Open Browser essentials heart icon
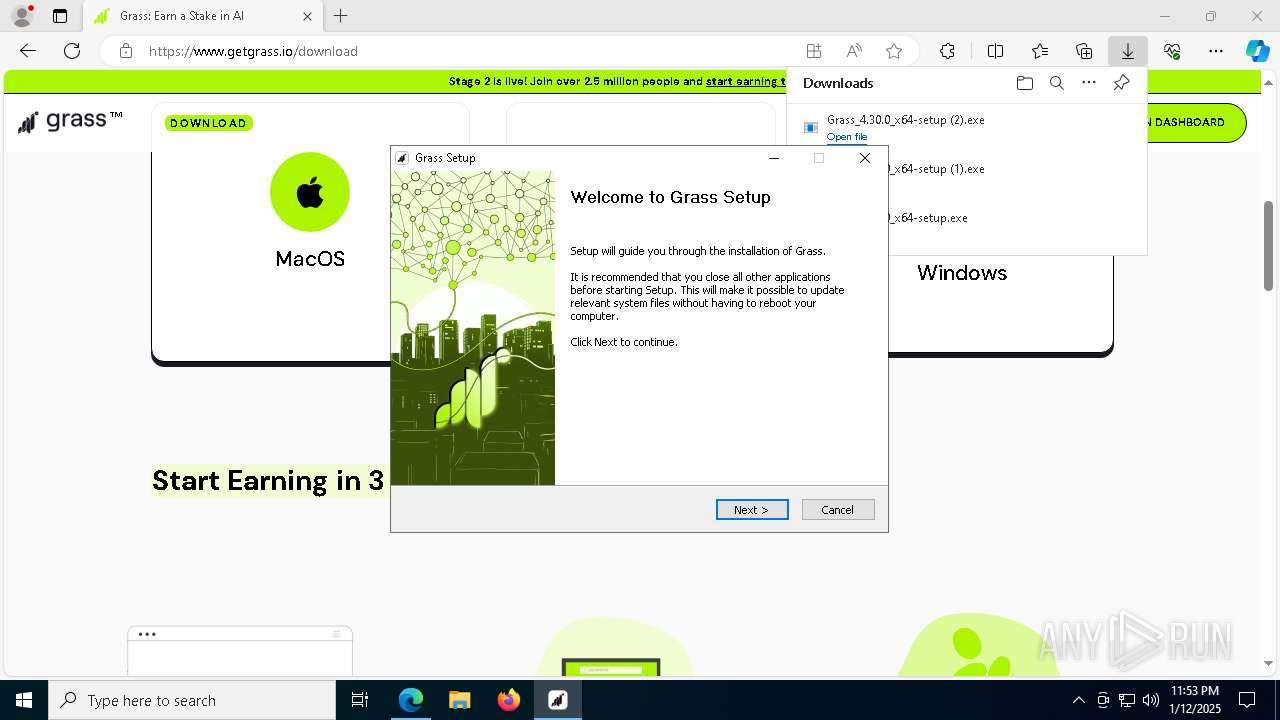Screen dimensions: 1280x720 1172,51
